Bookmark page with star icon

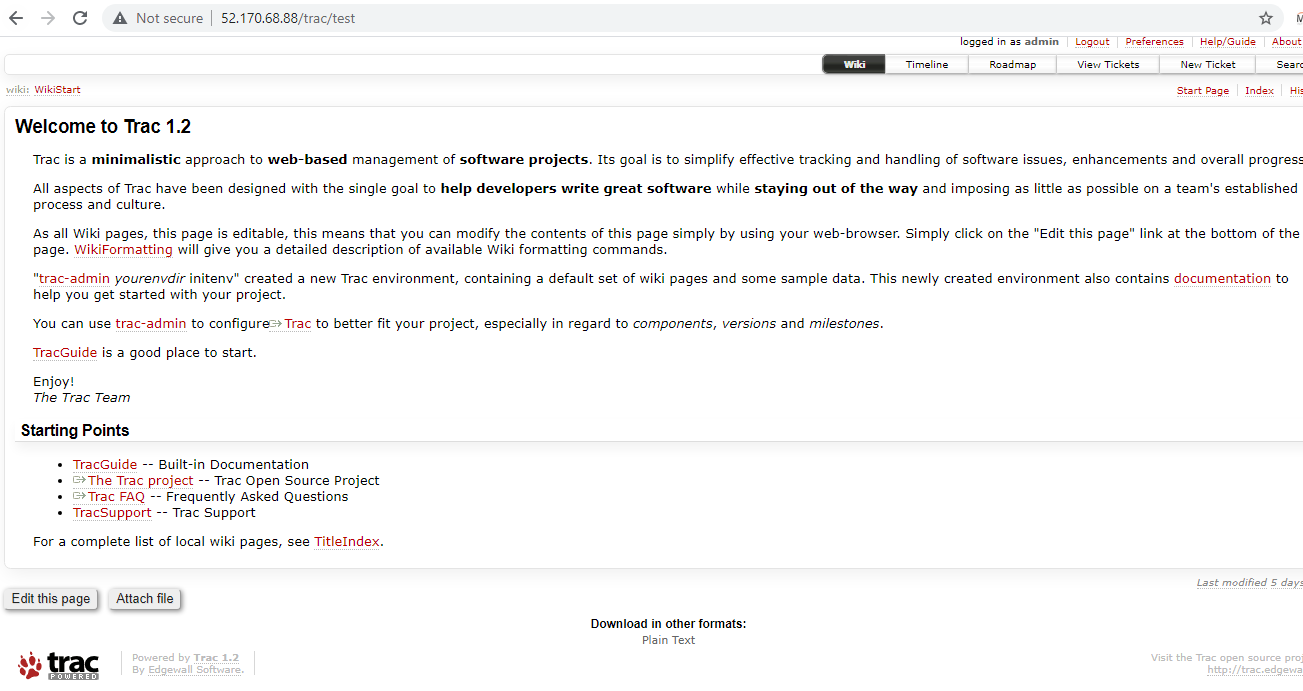[1265, 18]
